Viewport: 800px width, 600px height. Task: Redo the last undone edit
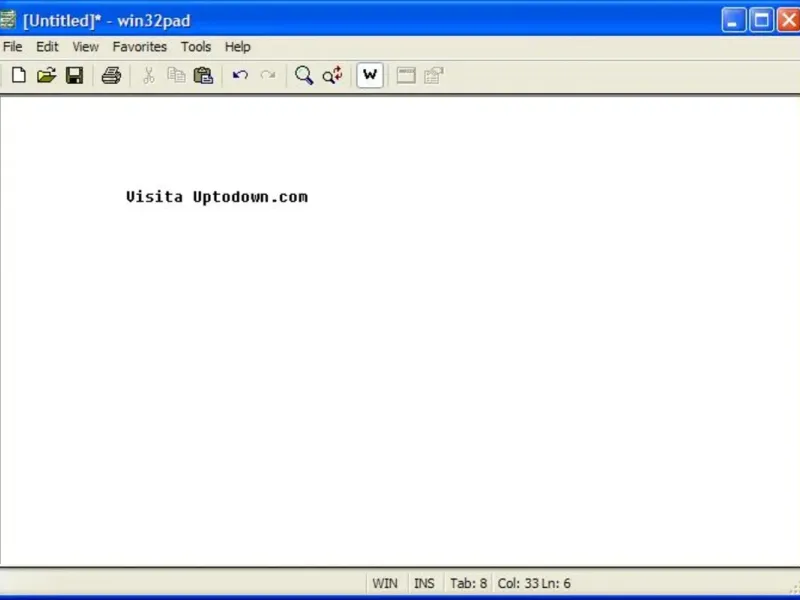(x=268, y=76)
